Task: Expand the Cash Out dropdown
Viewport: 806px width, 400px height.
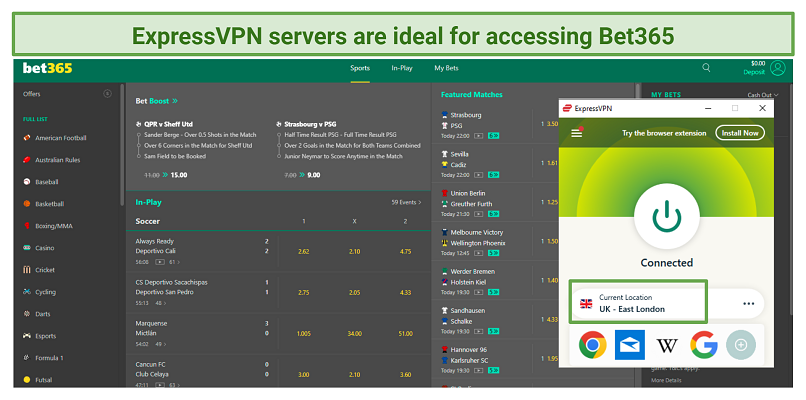Action: [762, 95]
